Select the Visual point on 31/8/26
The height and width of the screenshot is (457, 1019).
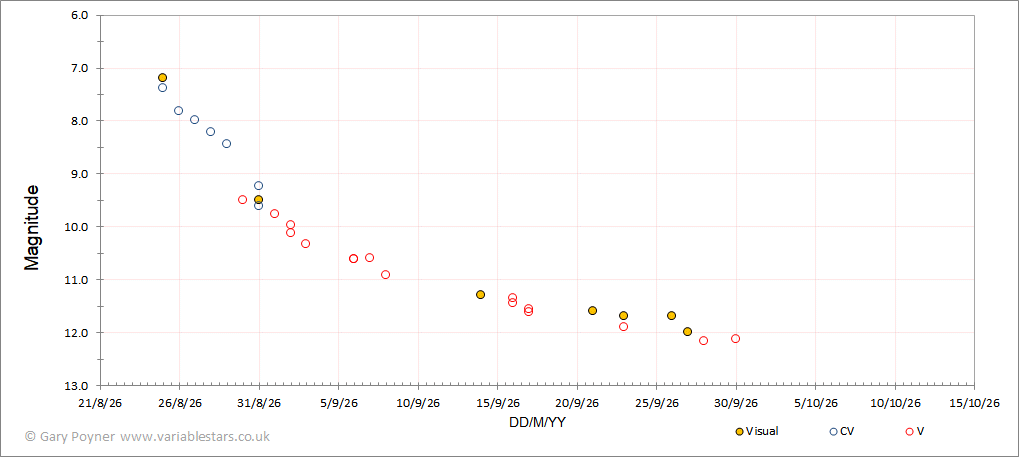(x=258, y=200)
